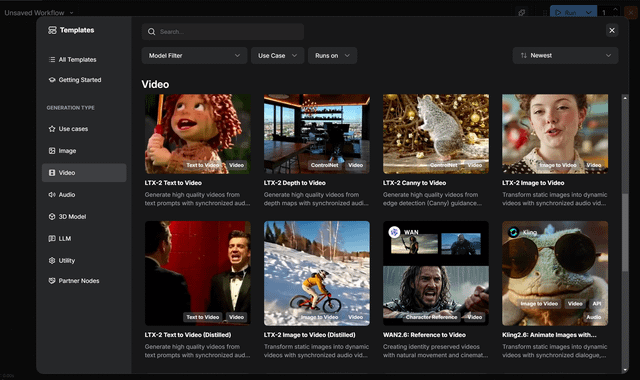This screenshot has height=380, width=640.
Task: Click the sort arrows icon beside Newest
Action: click(524, 56)
